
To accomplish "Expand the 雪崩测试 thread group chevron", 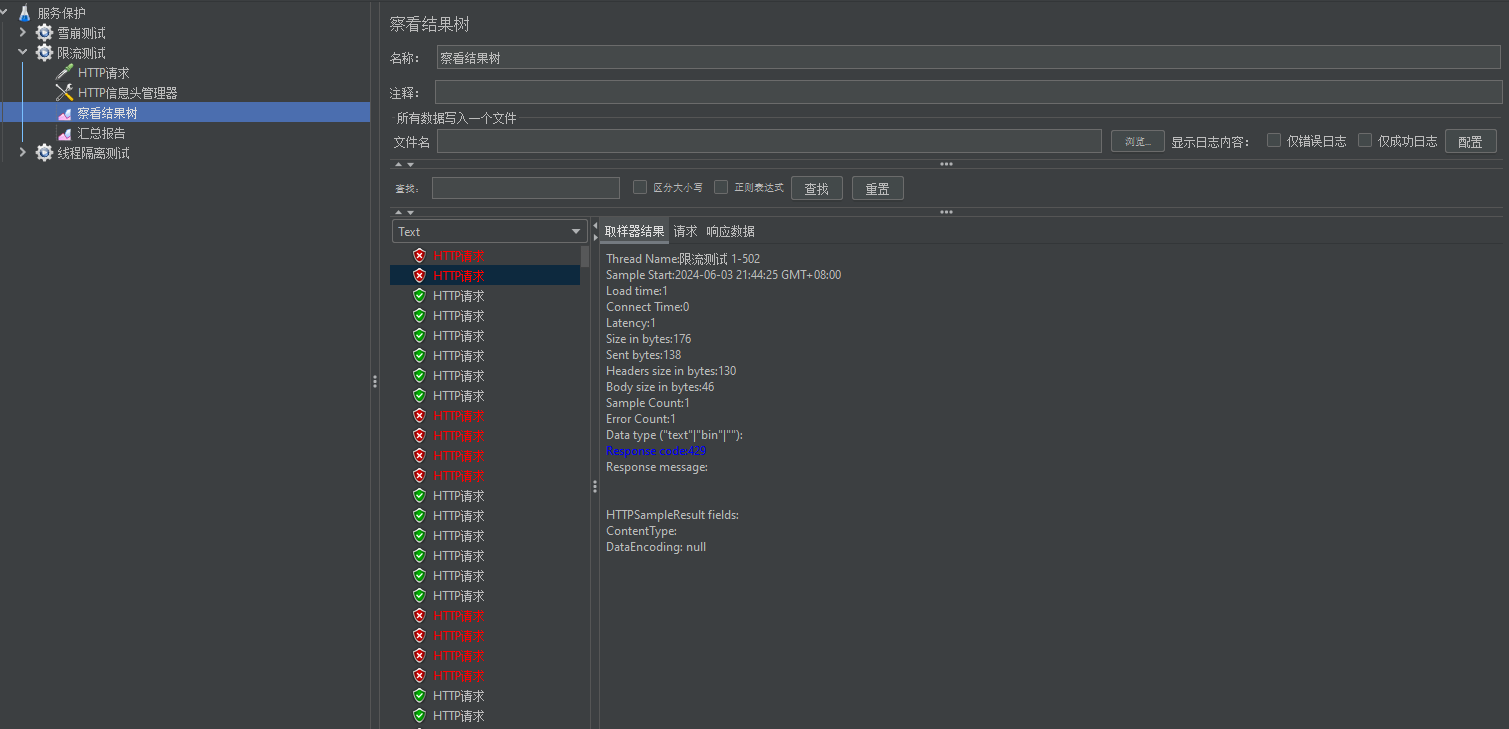I will tap(23, 33).
